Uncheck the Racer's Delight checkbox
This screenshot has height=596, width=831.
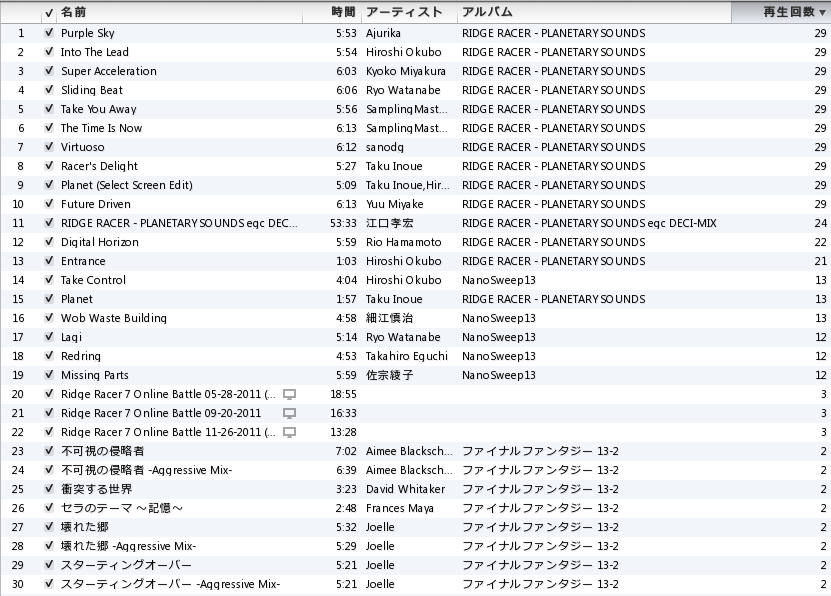point(49,166)
